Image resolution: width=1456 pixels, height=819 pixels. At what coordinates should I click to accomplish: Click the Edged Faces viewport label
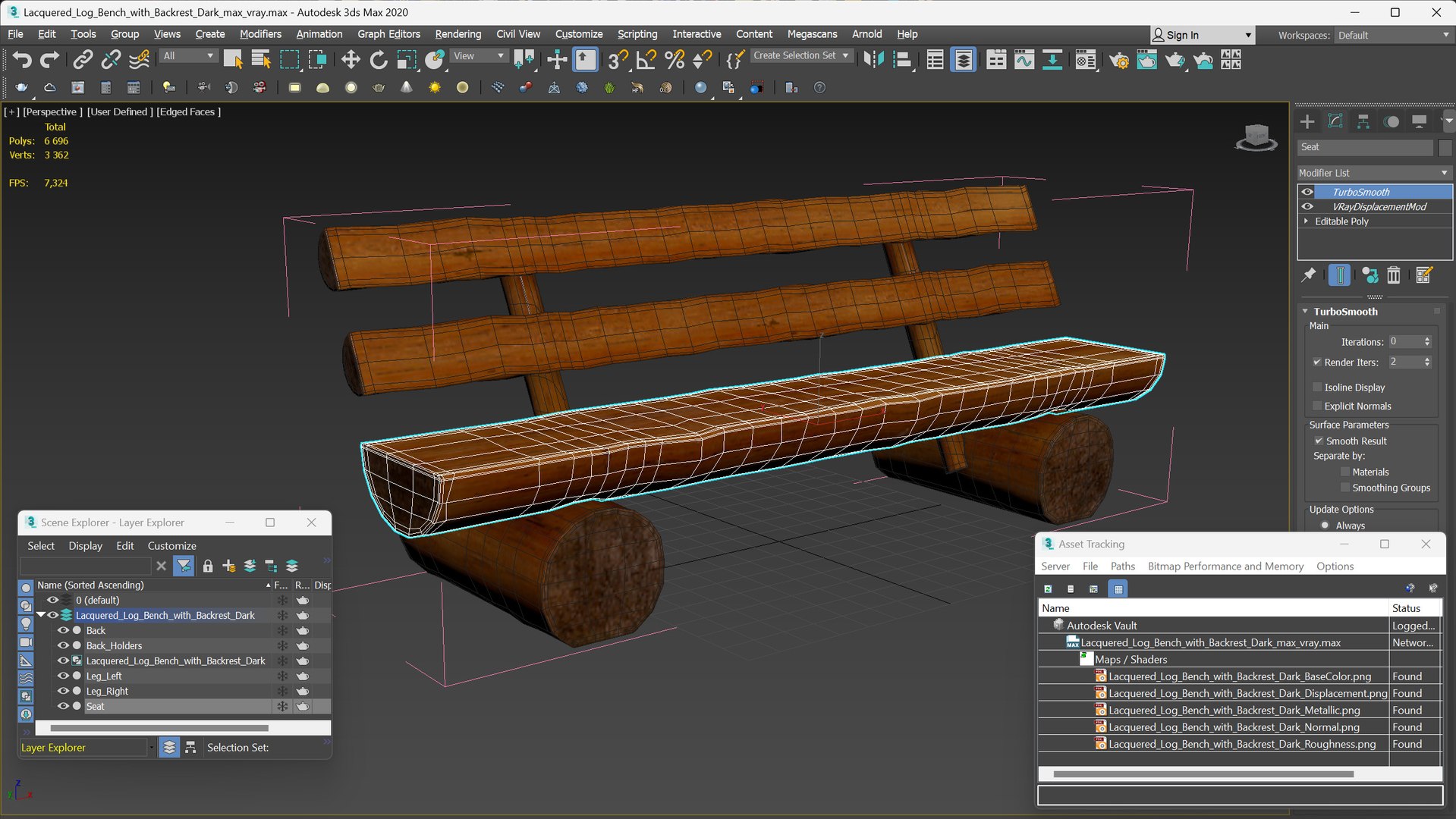[188, 111]
